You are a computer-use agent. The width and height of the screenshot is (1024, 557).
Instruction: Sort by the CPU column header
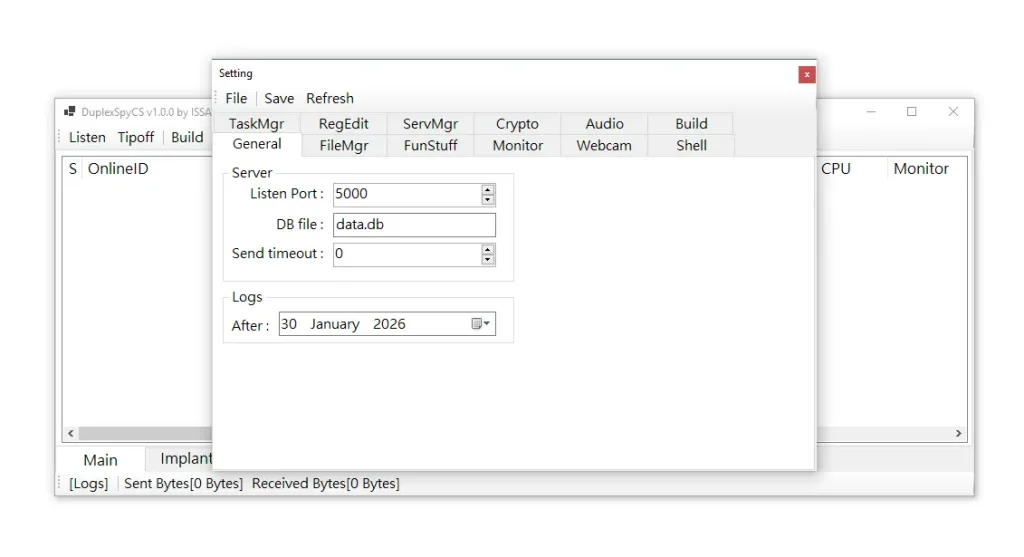[836, 169]
